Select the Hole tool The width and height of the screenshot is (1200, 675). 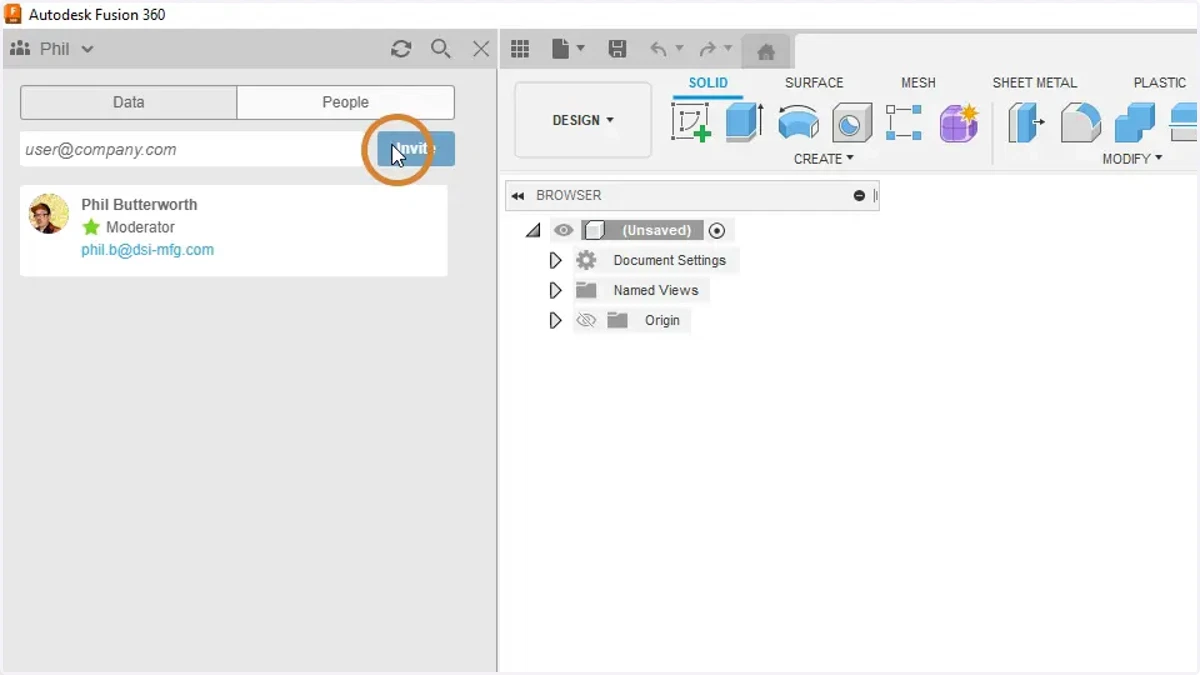pyautogui.click(x=852, y=123)
